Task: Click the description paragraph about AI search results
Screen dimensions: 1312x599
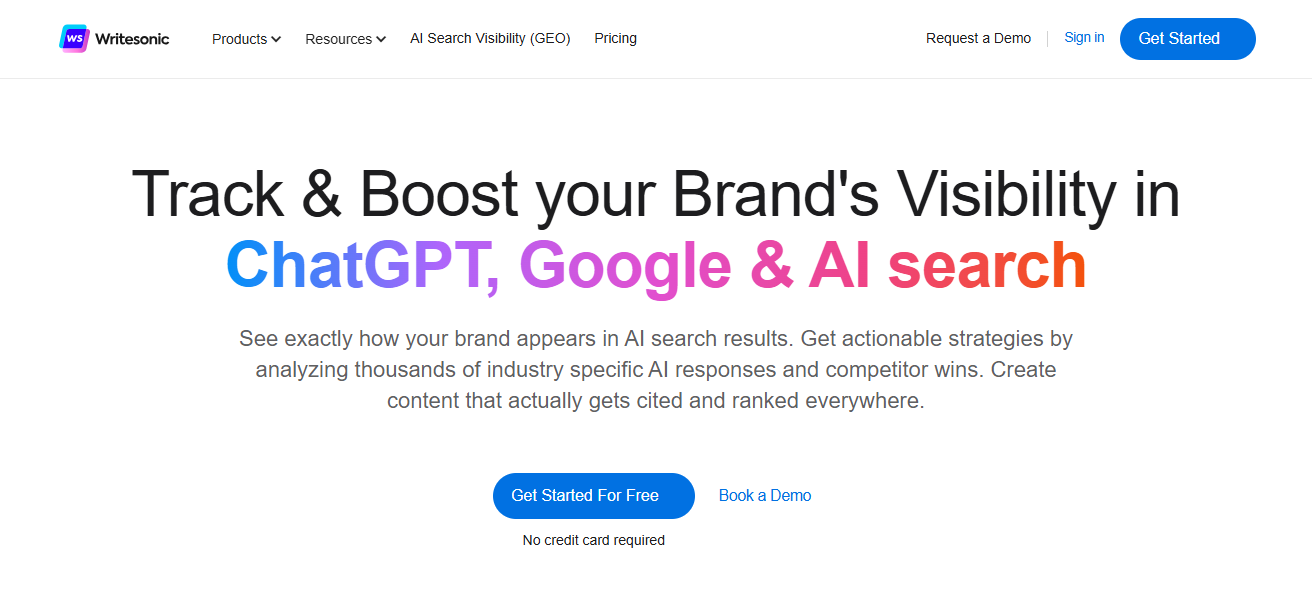Action: (655, 369)
